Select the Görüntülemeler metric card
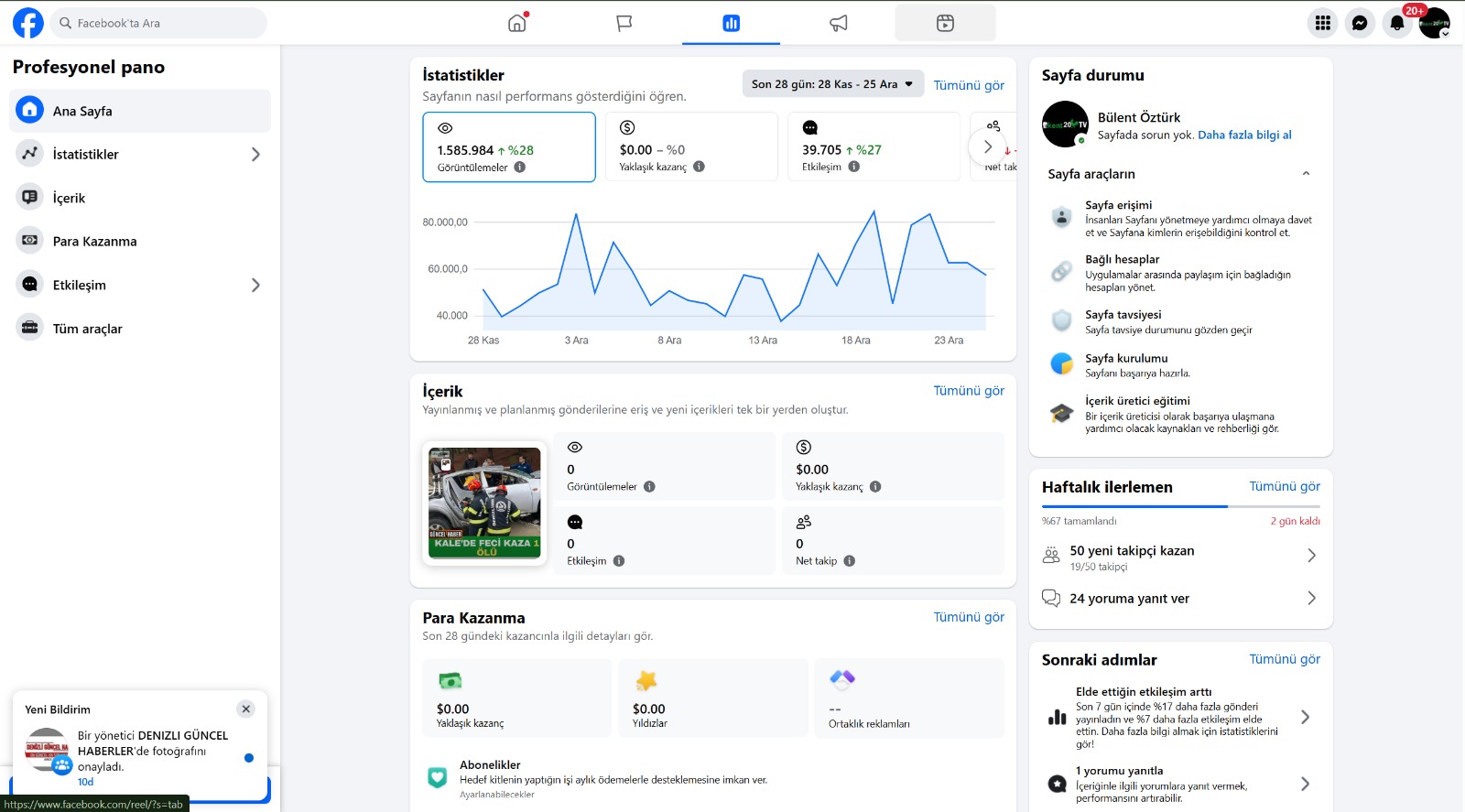This screenshot has height=812, width=1465. click(508, 146)
